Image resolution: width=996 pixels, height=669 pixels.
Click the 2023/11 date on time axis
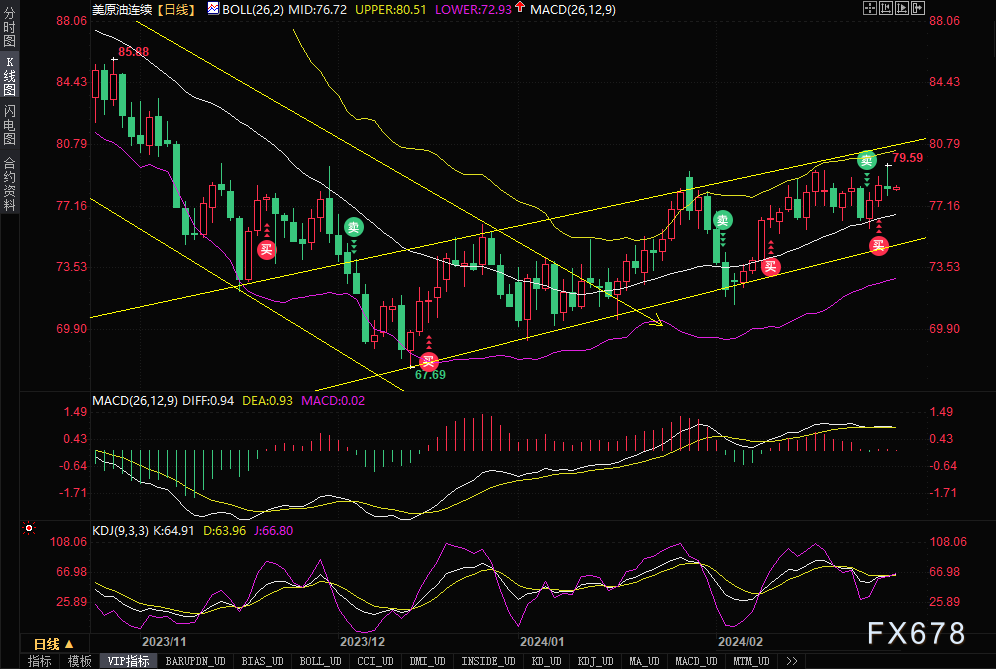(x=165, y=642)
